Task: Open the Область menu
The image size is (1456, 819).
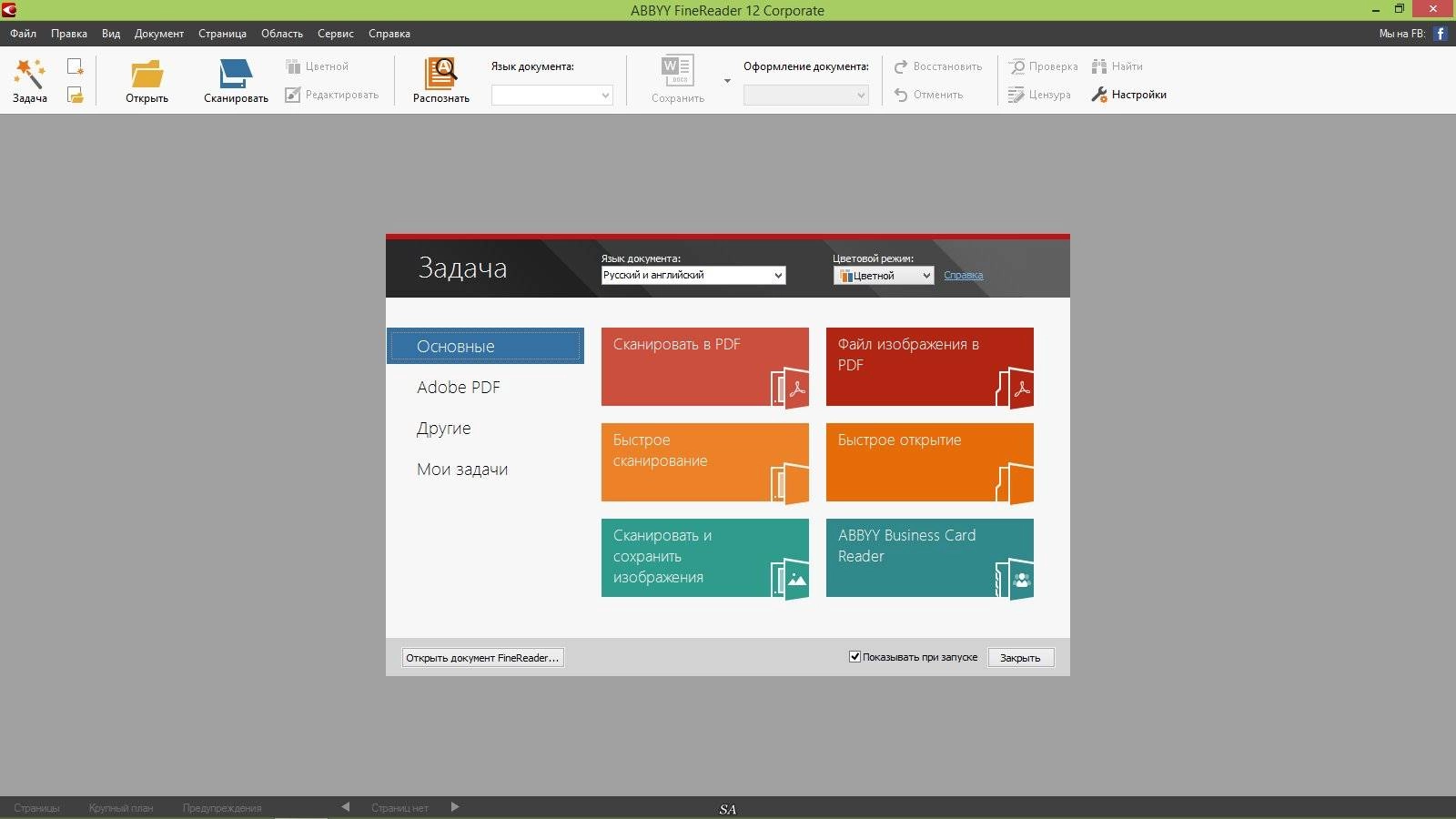Action: (x=282, y=34)
